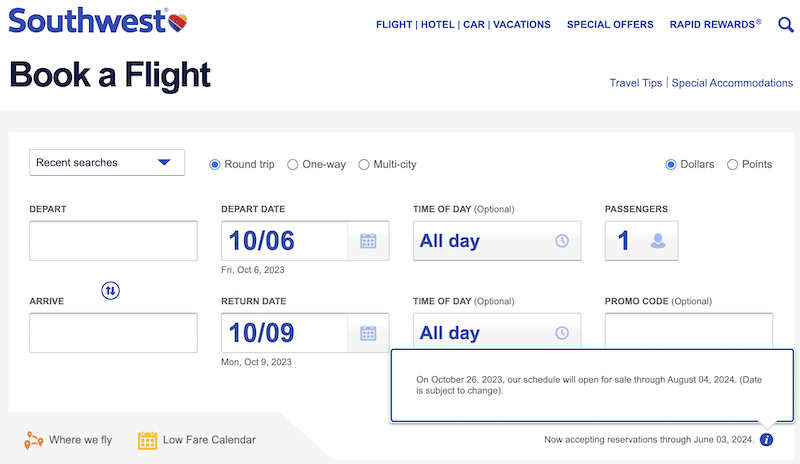Open the Low Fare Calendar icon

point(147,440)
